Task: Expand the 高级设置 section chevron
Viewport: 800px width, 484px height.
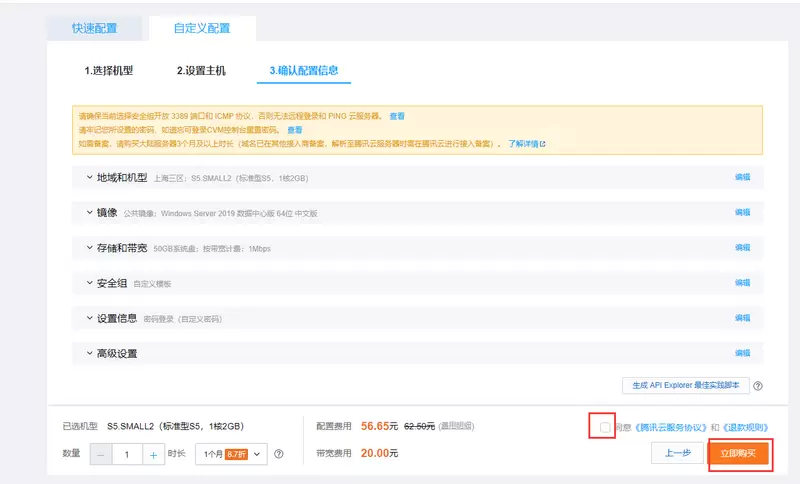Action: click(89, 353)
